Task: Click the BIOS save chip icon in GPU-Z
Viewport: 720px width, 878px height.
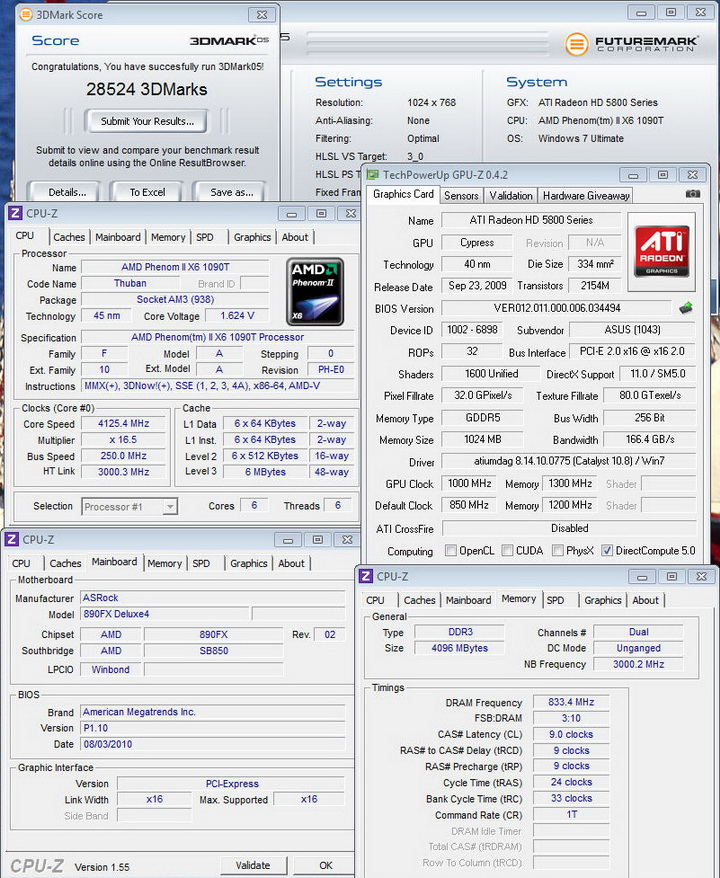Action: 686,308
